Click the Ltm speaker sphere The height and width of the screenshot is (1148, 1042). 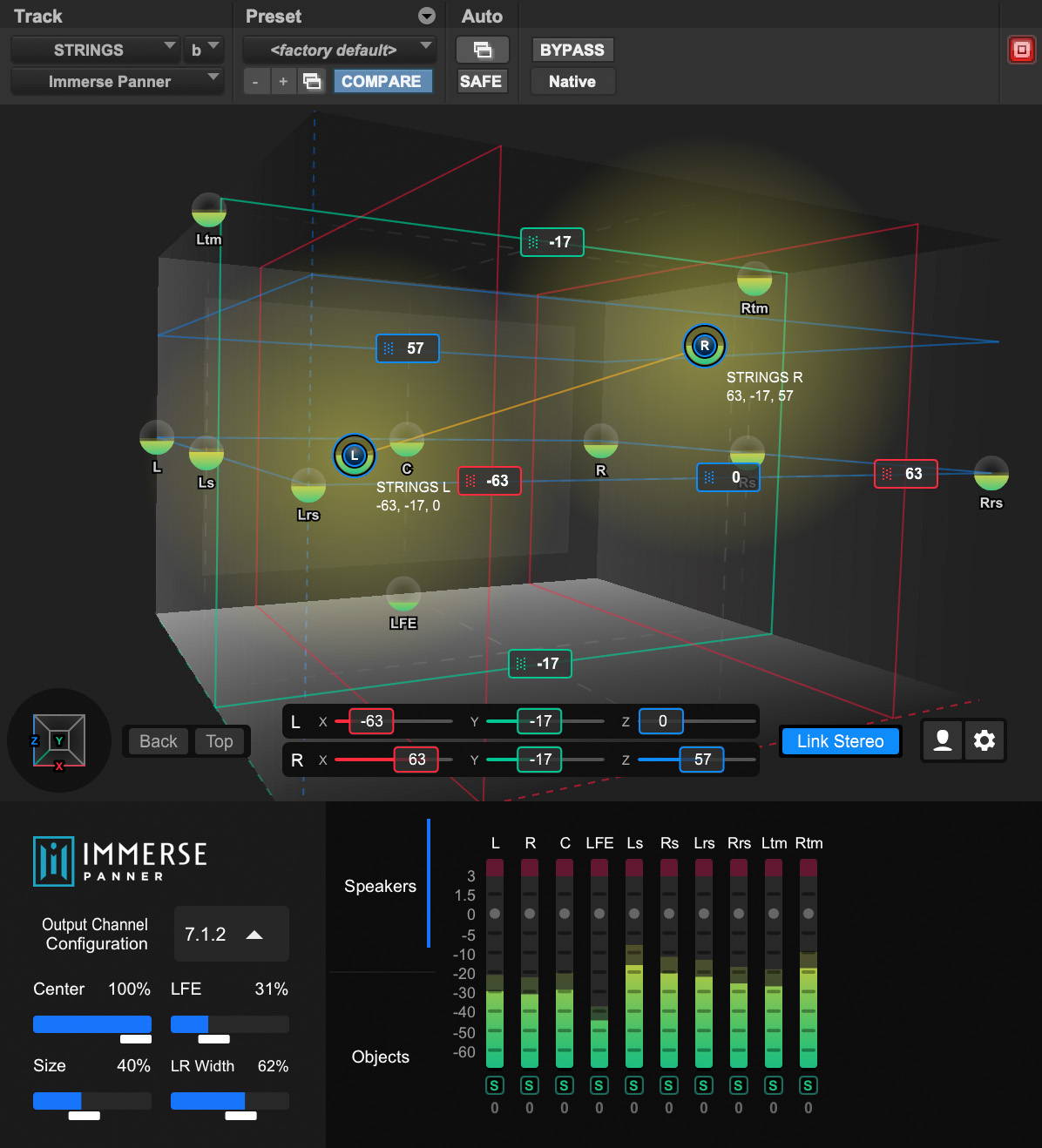point(209,211)
